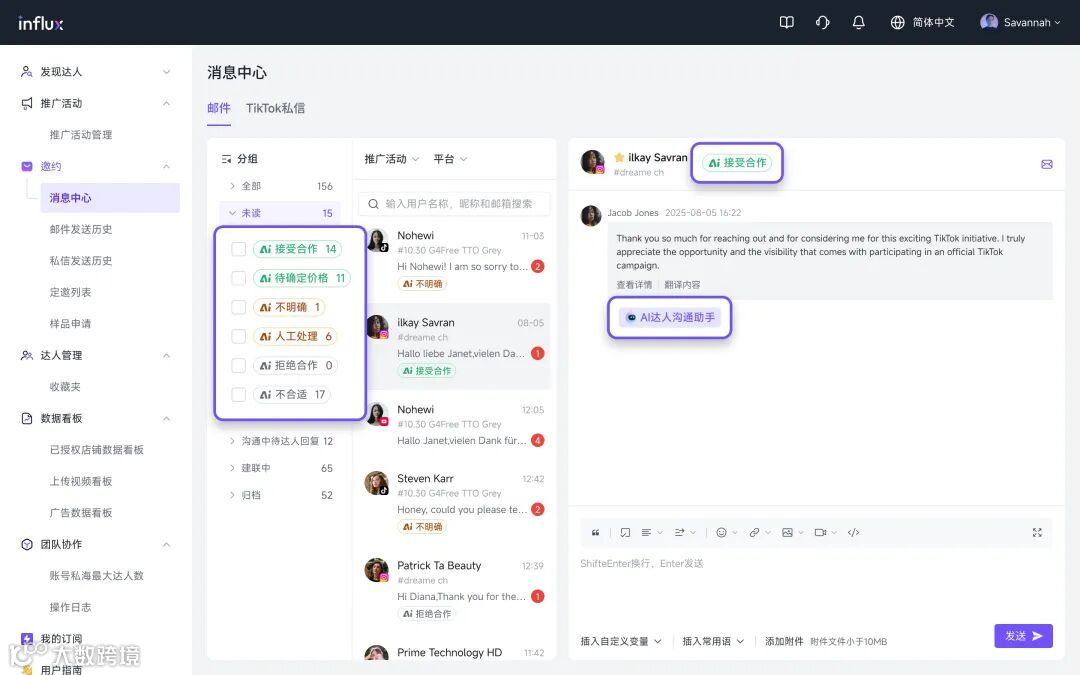Click the globe language icon

coord(897,22)
